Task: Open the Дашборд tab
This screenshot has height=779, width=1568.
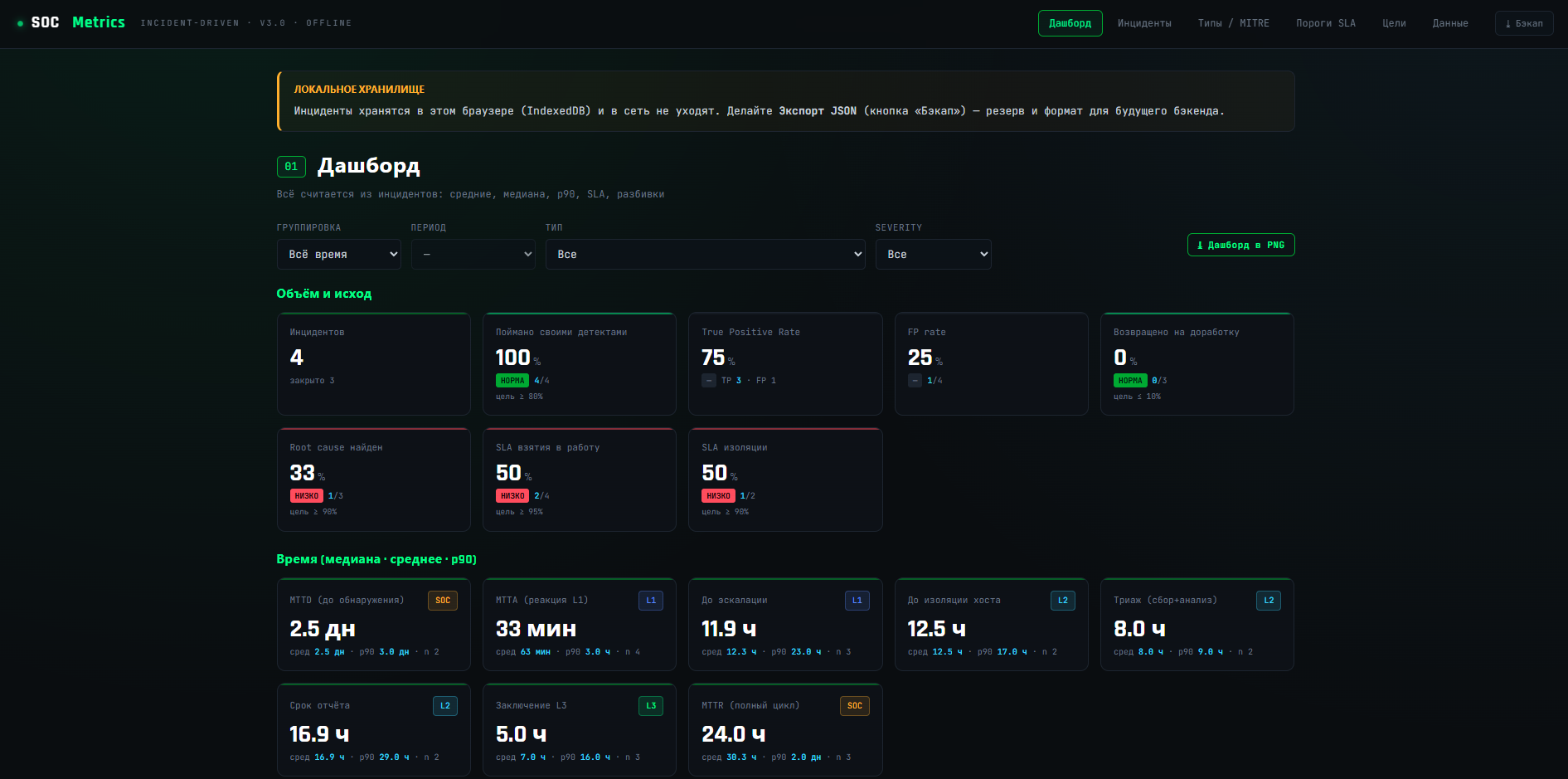Action: click(x=1070, y=23)
